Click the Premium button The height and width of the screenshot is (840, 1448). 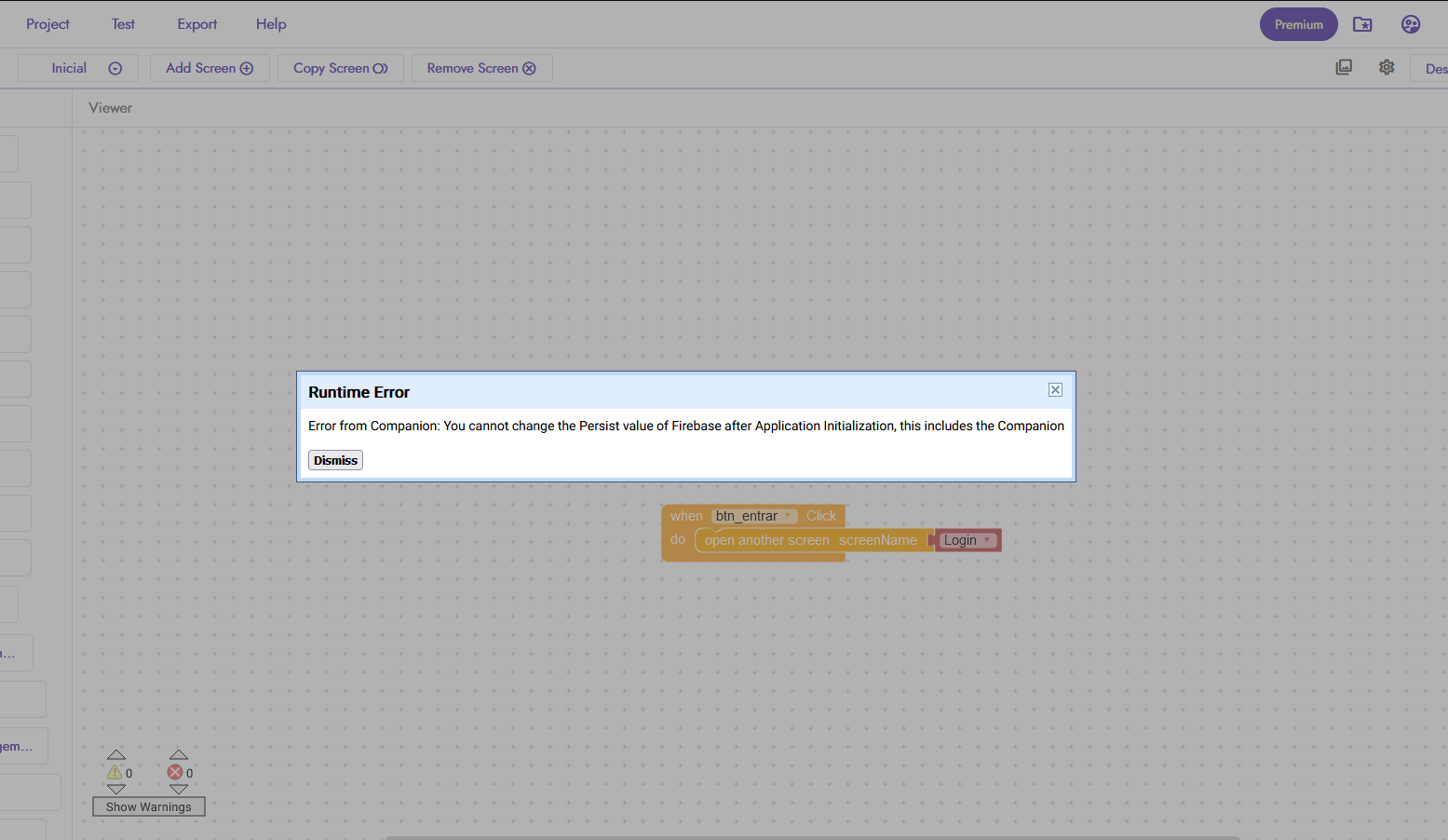point(1298,24)
